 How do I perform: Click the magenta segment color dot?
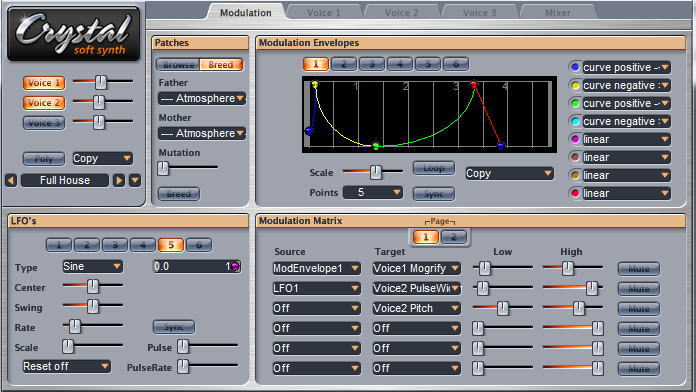575,139
